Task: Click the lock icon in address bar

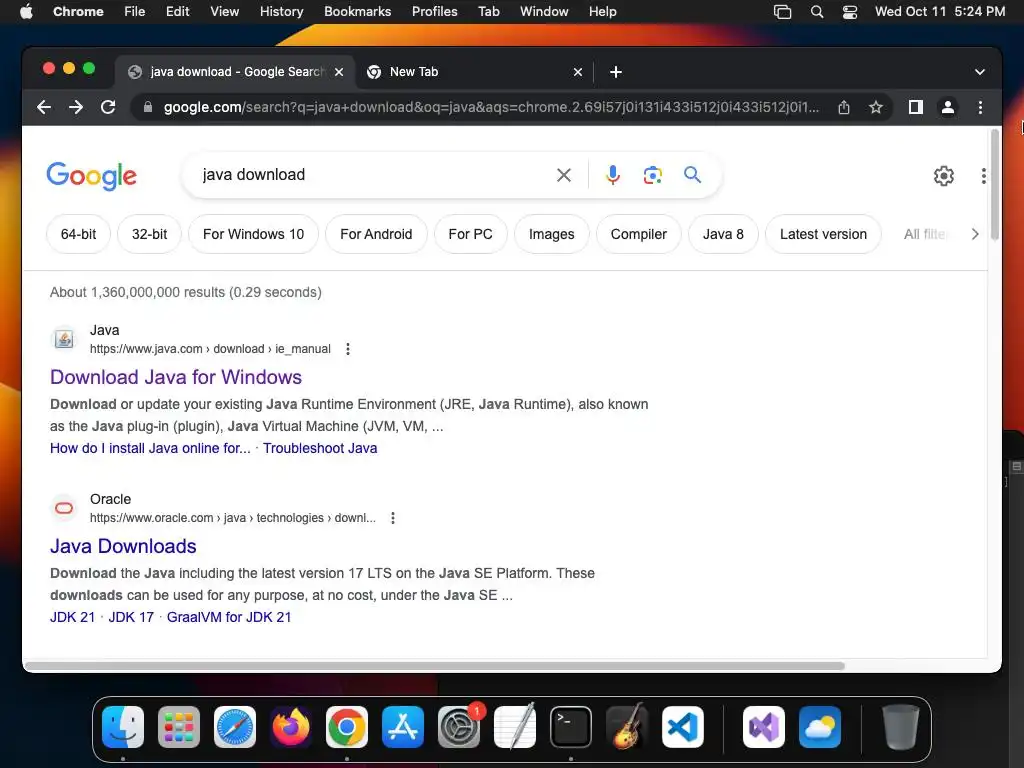Action: click(x=148, y=107)
